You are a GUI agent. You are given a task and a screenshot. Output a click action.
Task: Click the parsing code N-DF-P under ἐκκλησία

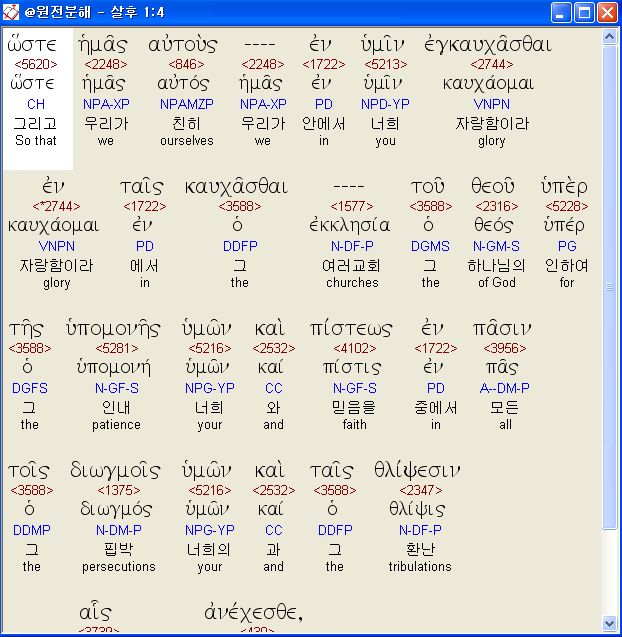[352, 246]
